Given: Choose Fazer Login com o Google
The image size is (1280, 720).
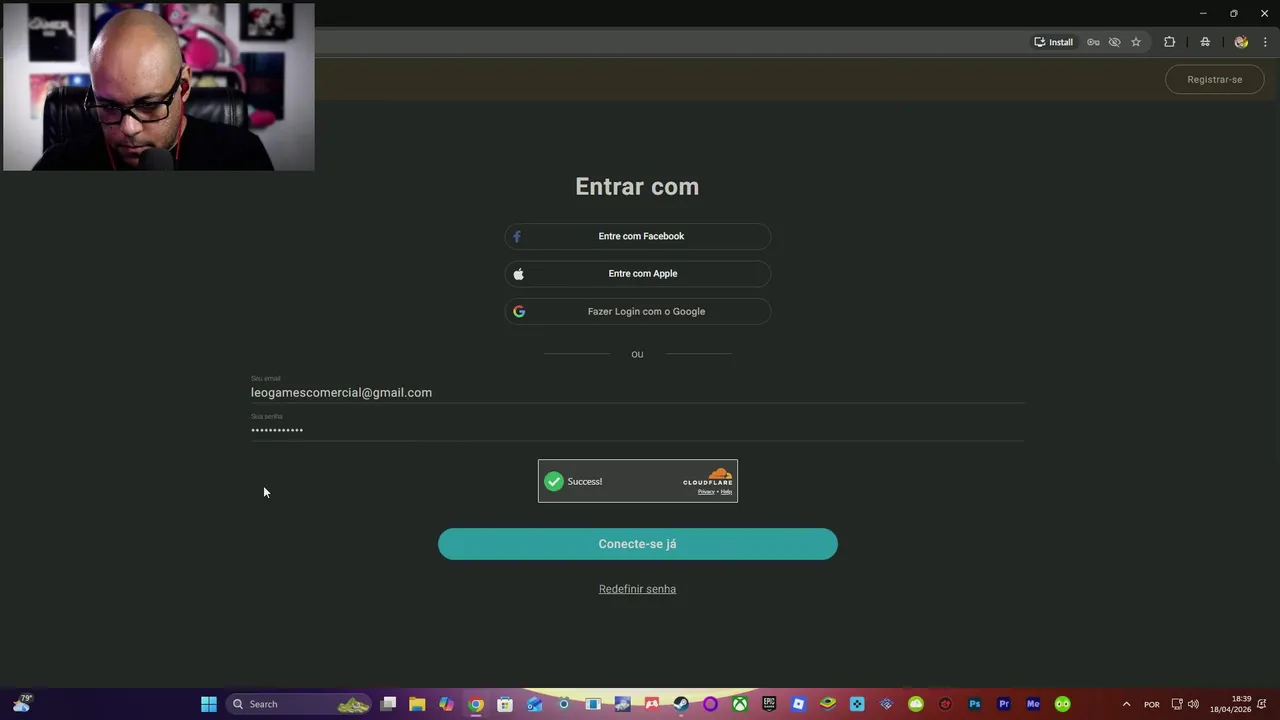Looking at the screenshot, I should point(637,311).
